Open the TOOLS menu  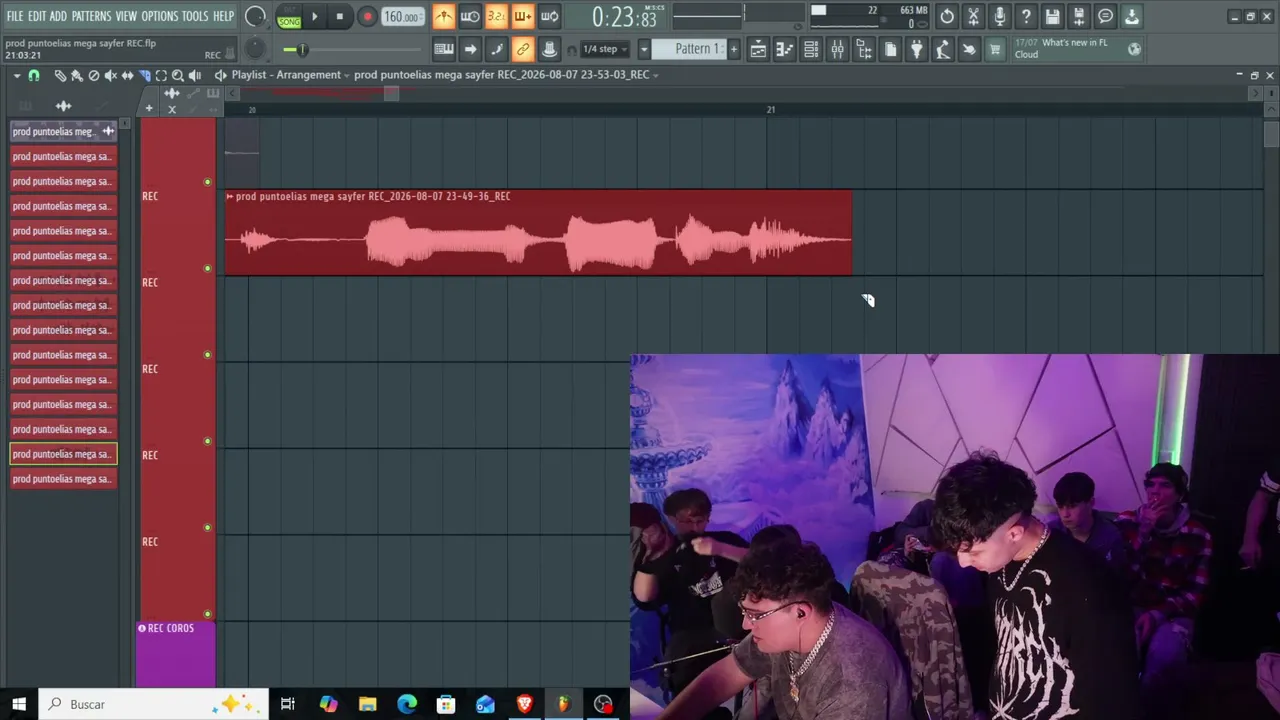pos(195,16)
